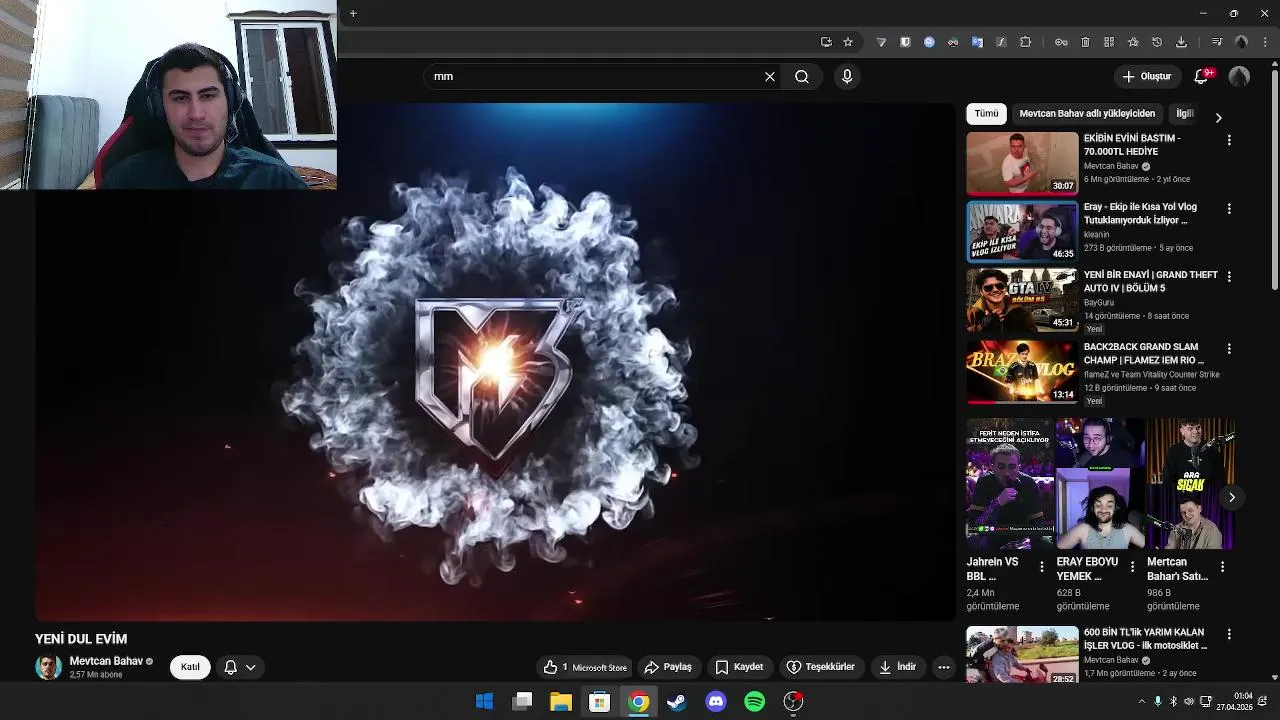Open the Chrome extensions puzzle icon
The height and width of the screenshot is (720, 1280).
[1025, 42]
